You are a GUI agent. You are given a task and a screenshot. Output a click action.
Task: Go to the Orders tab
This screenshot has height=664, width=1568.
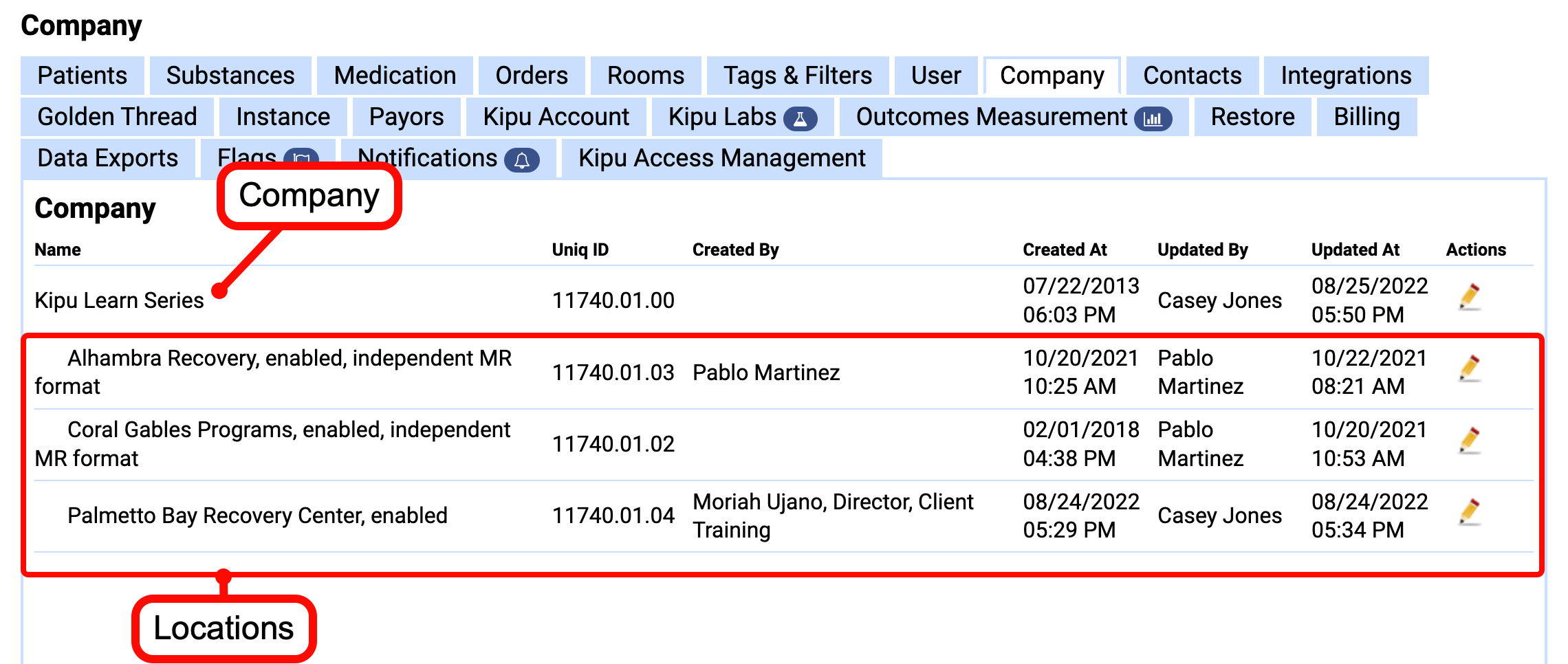532,76
